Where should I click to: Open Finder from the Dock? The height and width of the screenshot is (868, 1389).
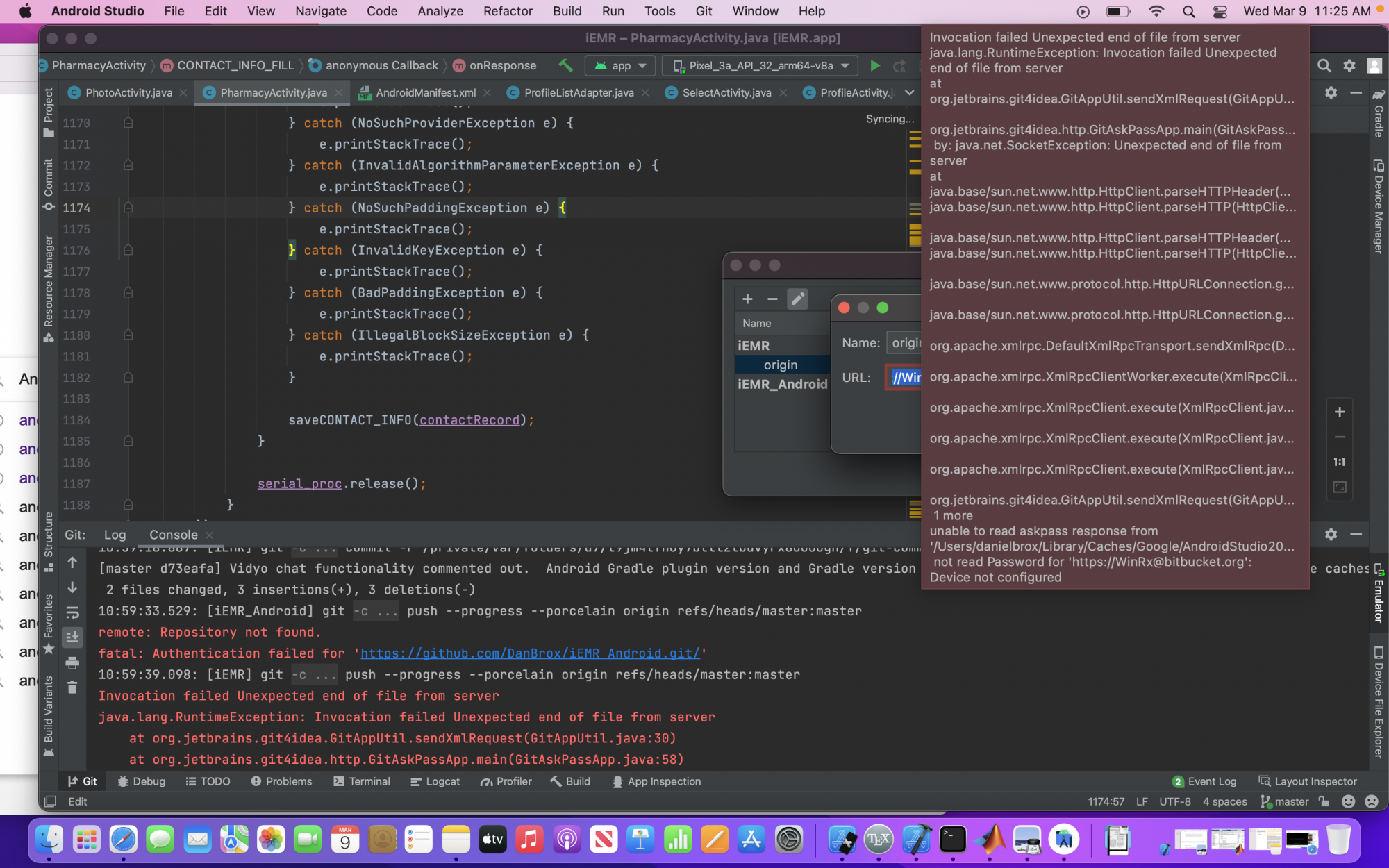pos(49,840)
